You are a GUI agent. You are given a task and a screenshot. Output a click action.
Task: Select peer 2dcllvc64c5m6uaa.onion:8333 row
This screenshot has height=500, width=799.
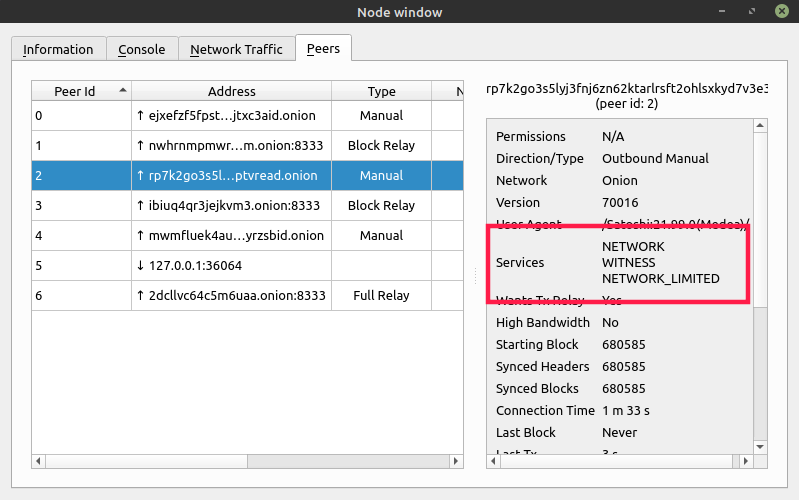tap(247, 296)
